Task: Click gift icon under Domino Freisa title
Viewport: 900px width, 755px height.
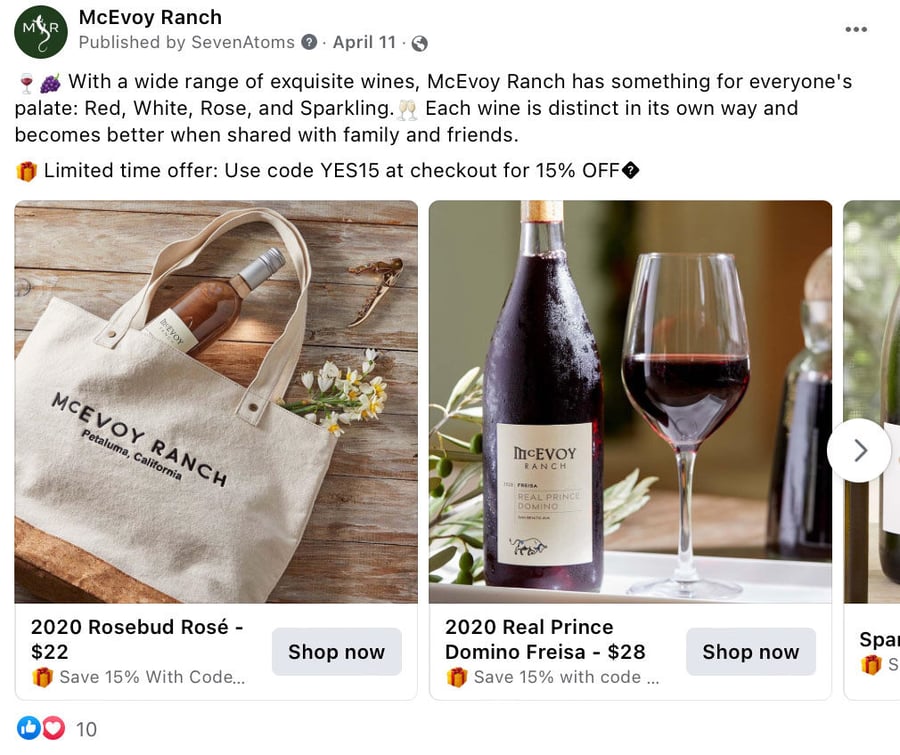Action: 457,677
